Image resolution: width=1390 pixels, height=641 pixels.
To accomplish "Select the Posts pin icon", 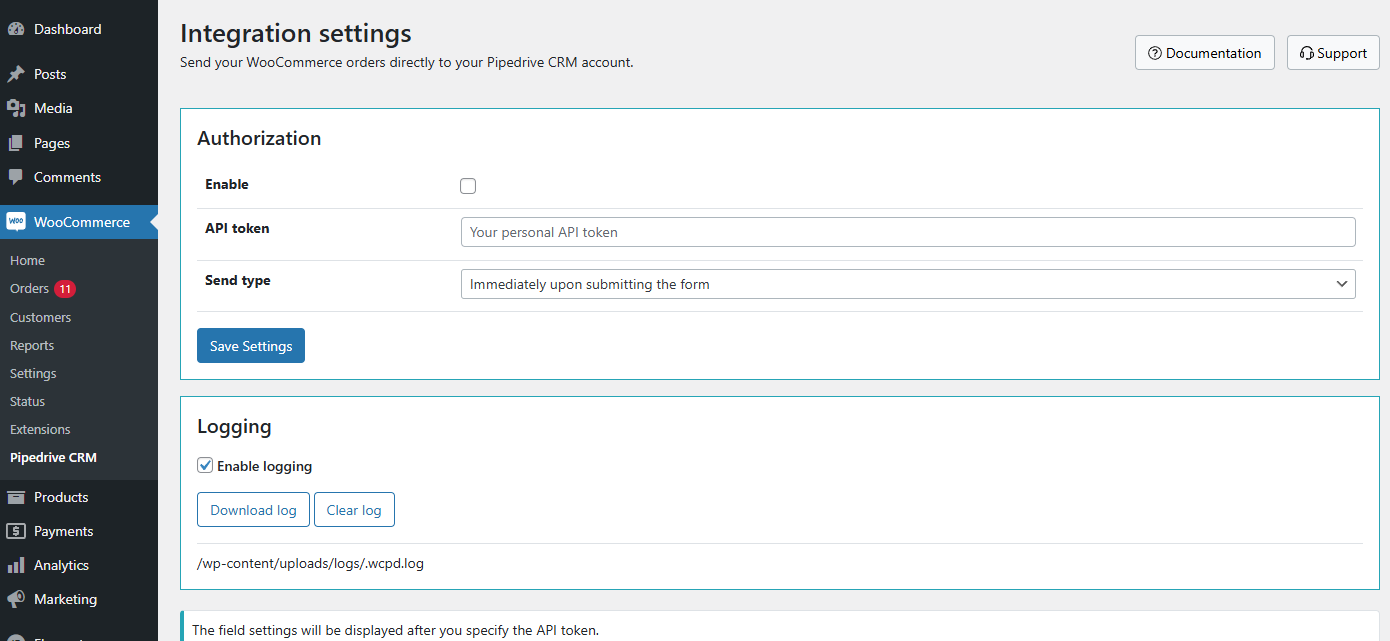I will (x=17, y=73).
